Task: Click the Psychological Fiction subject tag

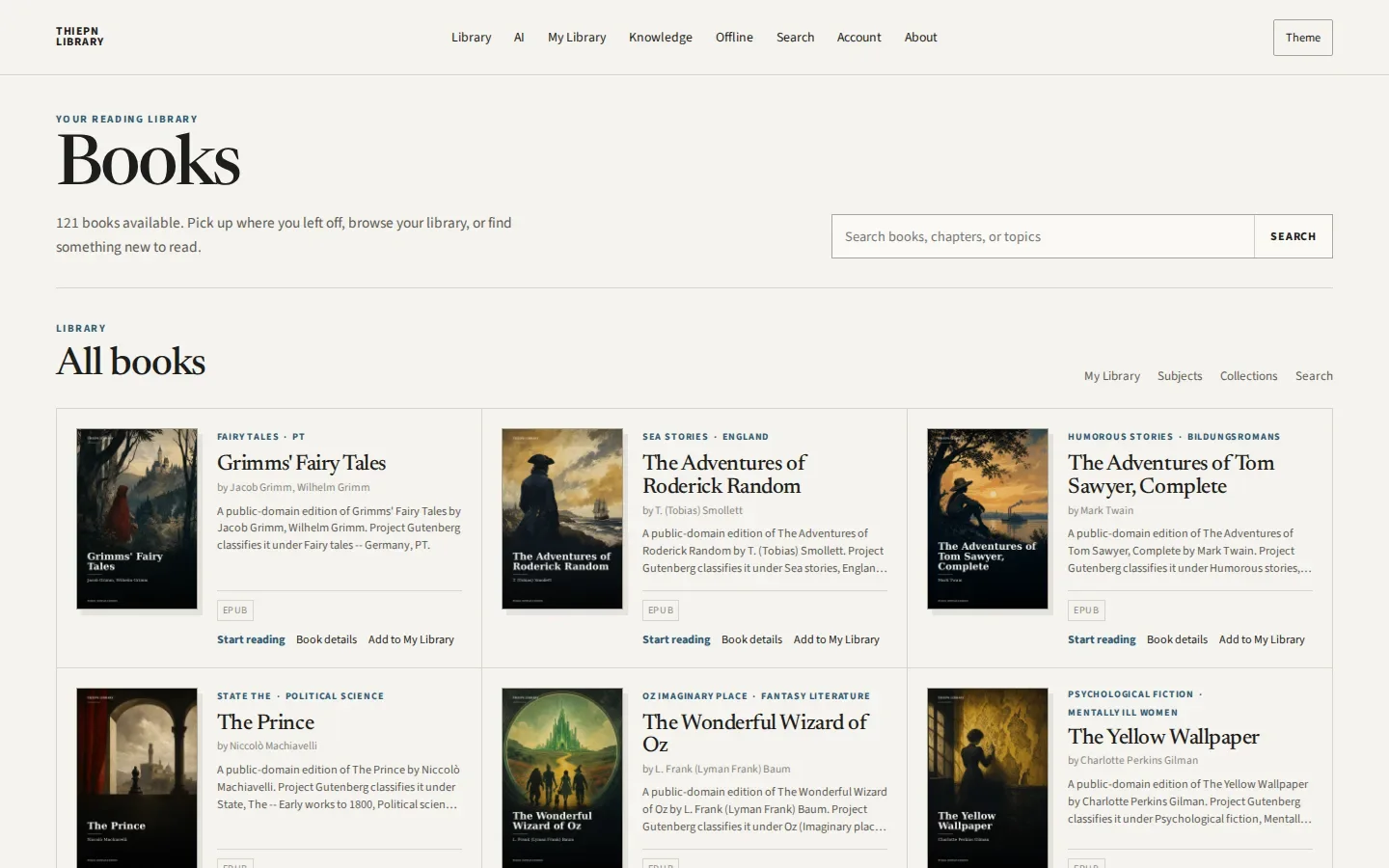Action: click(x=1130, y=694)
